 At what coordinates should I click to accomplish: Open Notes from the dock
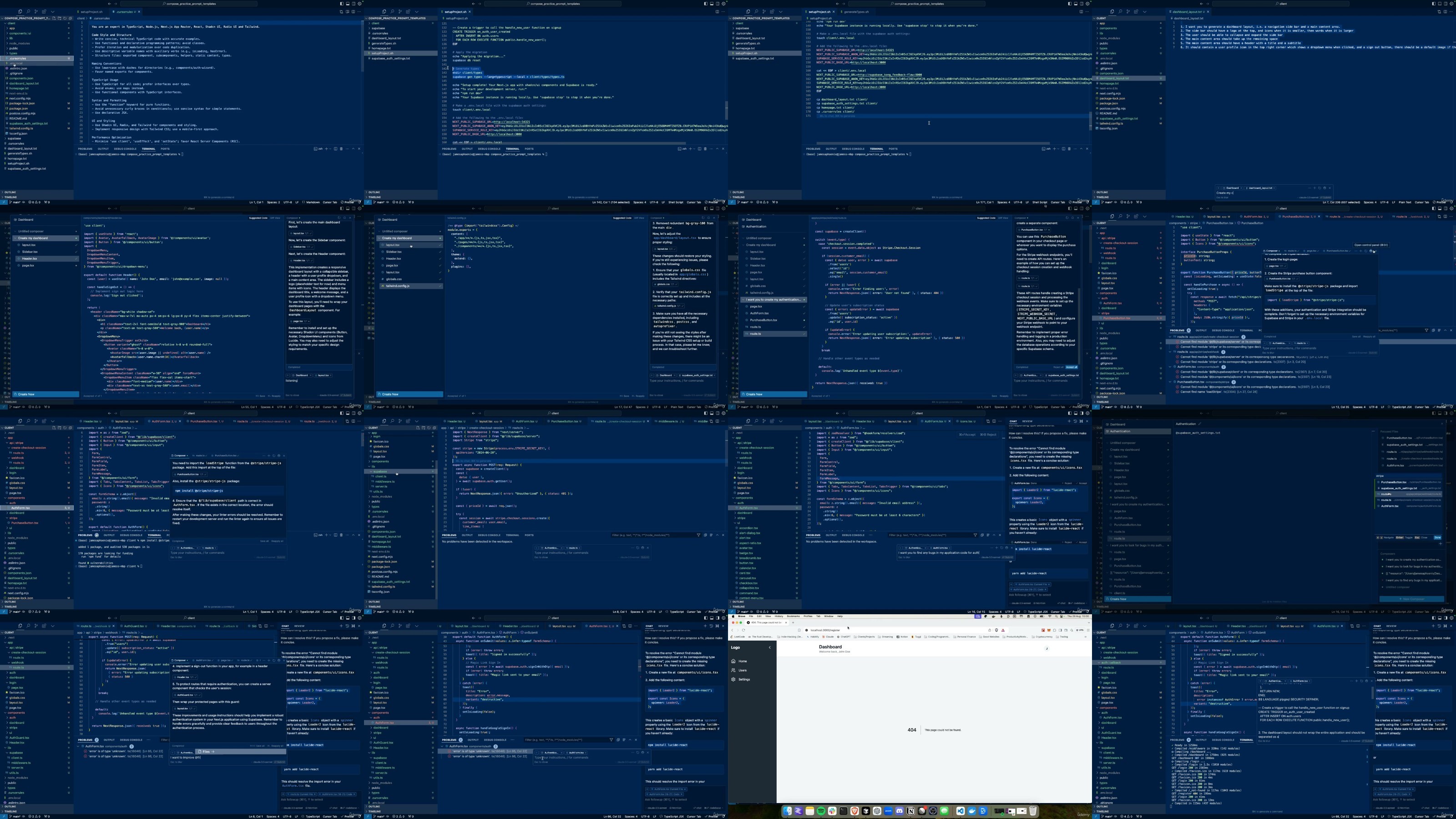point(810,811)
